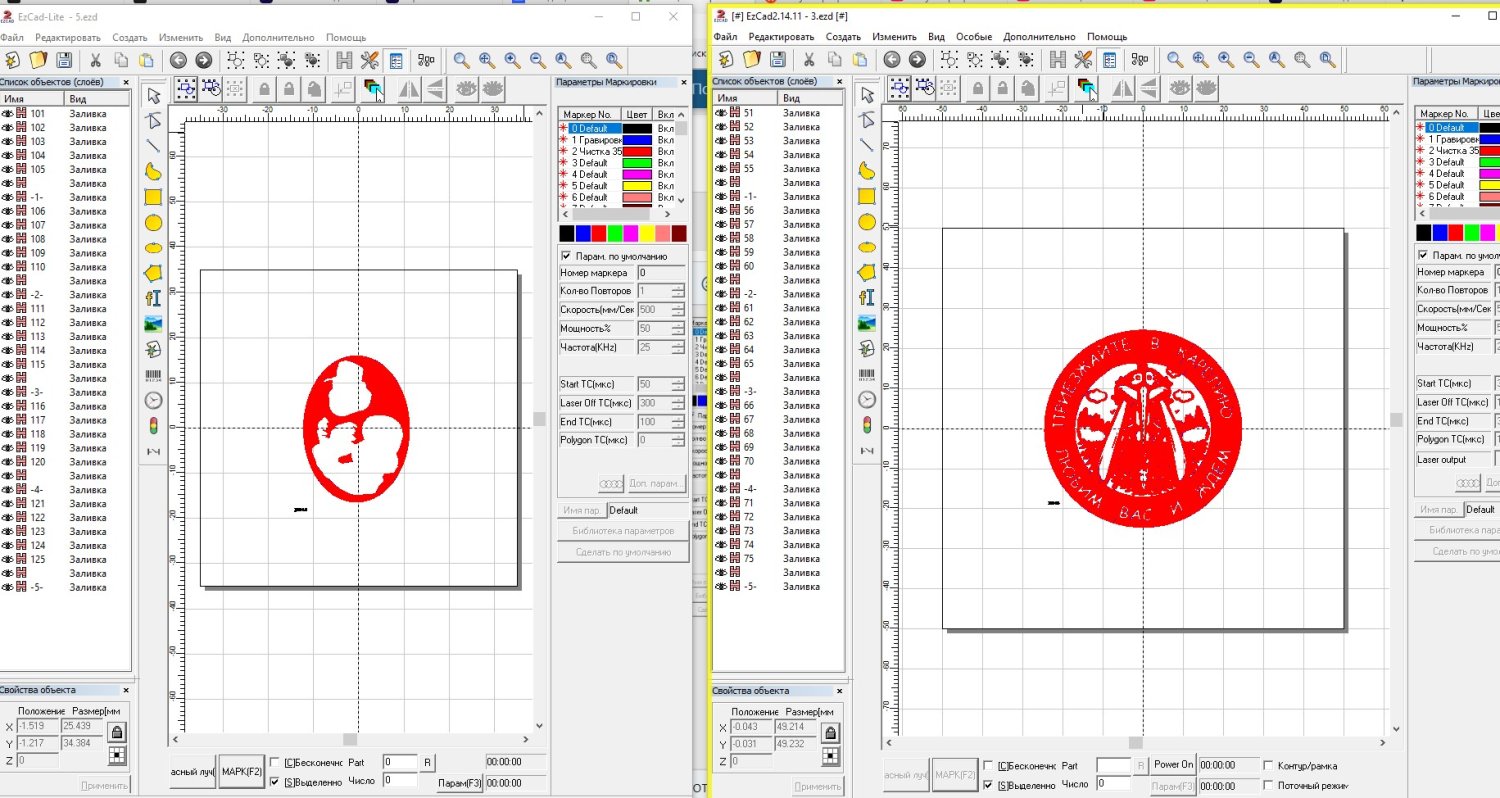Click the Save icon in right EzCad2 toolbar

click(777, 60)
